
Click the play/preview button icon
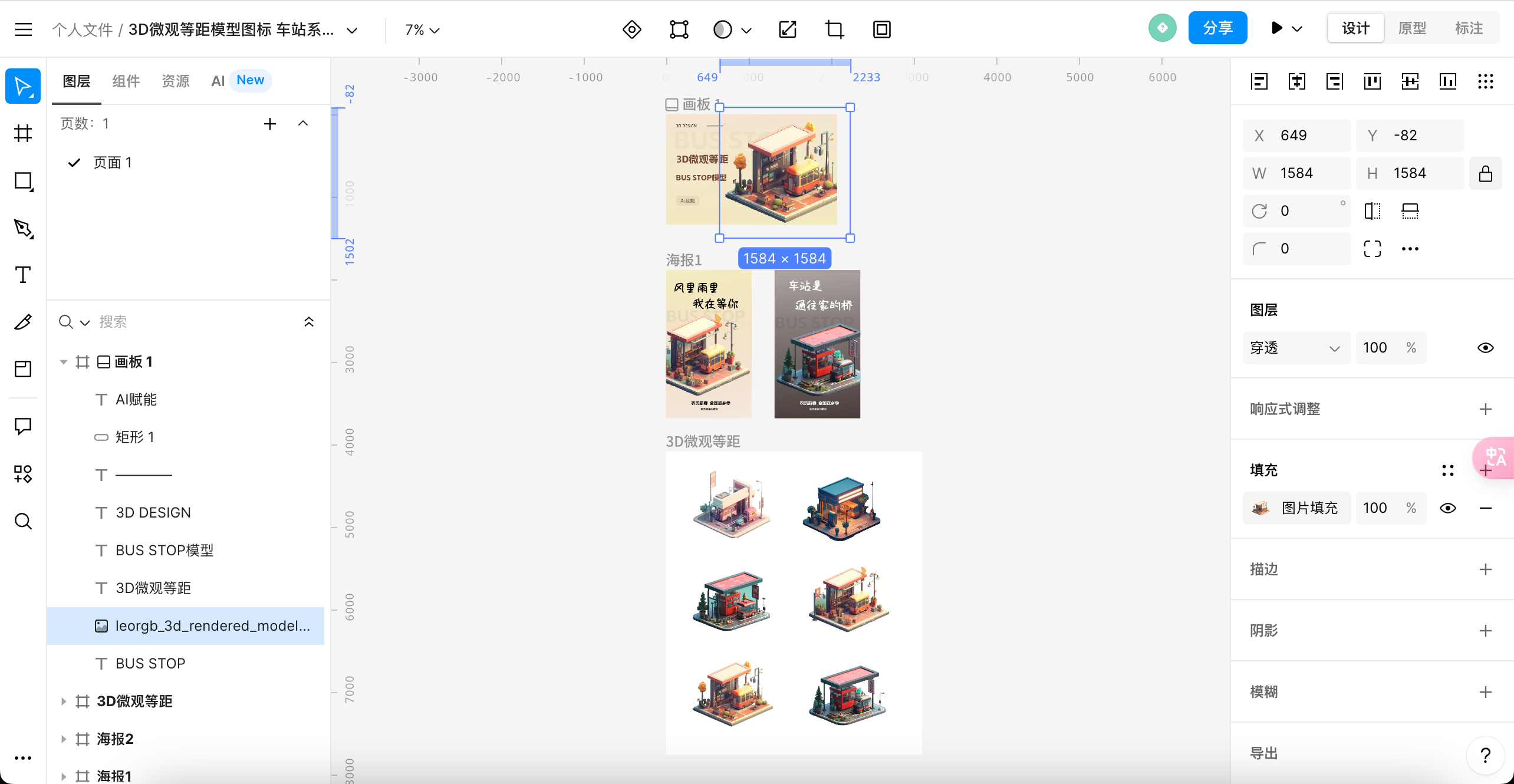pos(1277,28)
